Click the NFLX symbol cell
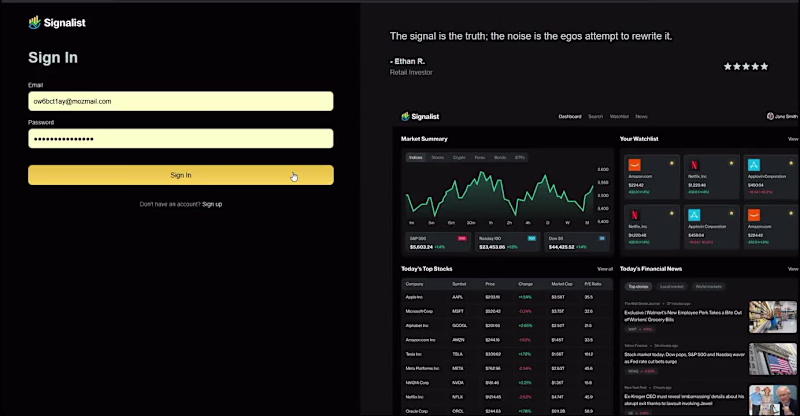The image size is (800, 416). coord(458,397)
